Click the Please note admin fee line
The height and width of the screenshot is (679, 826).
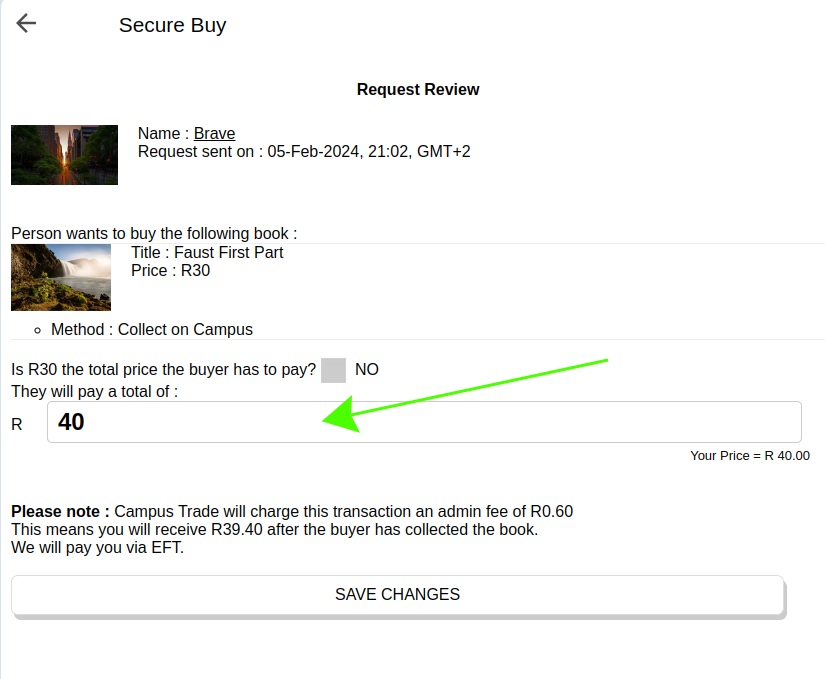292,512
